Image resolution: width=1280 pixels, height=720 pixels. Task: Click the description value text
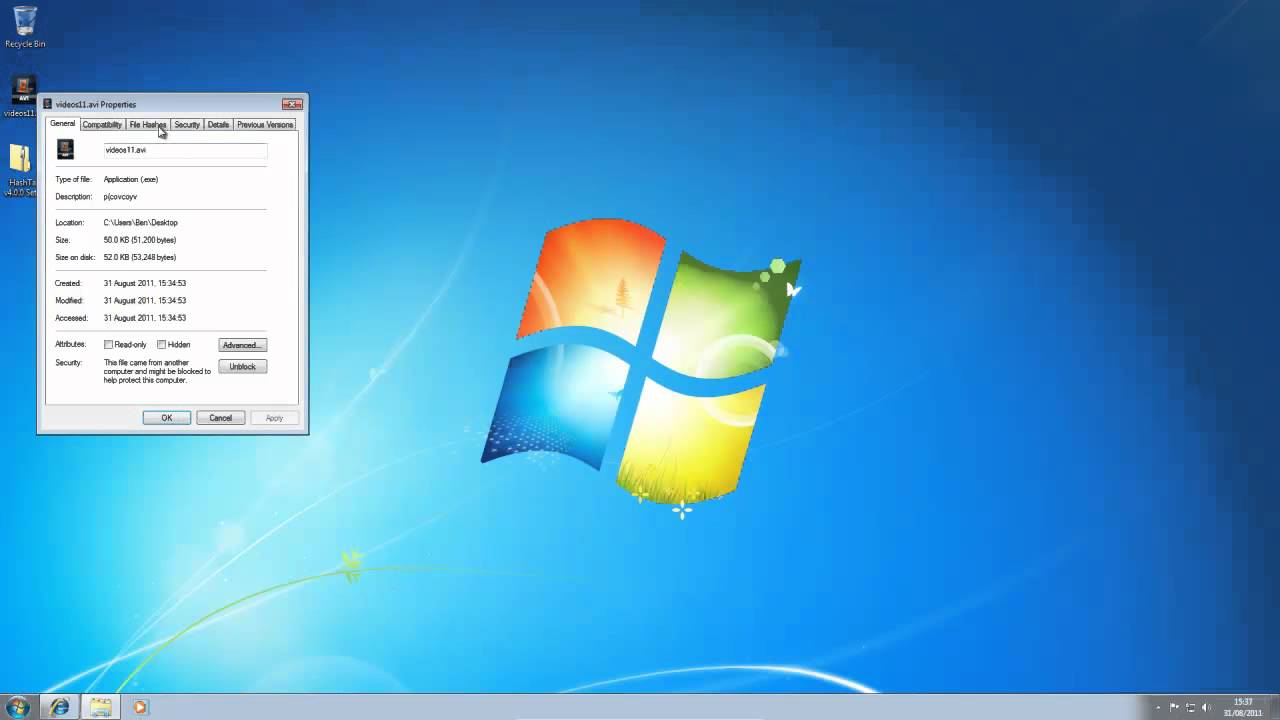tap(120, 197)
